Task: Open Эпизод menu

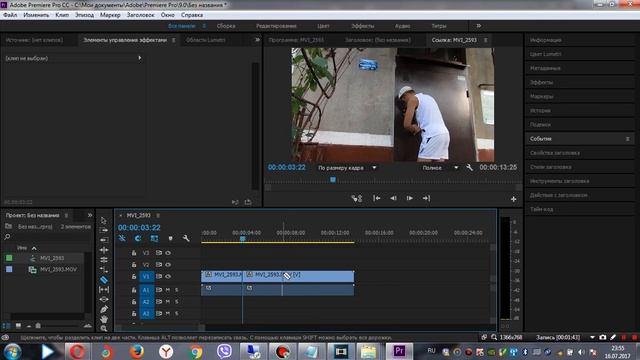Action: [x=84, y=15]
